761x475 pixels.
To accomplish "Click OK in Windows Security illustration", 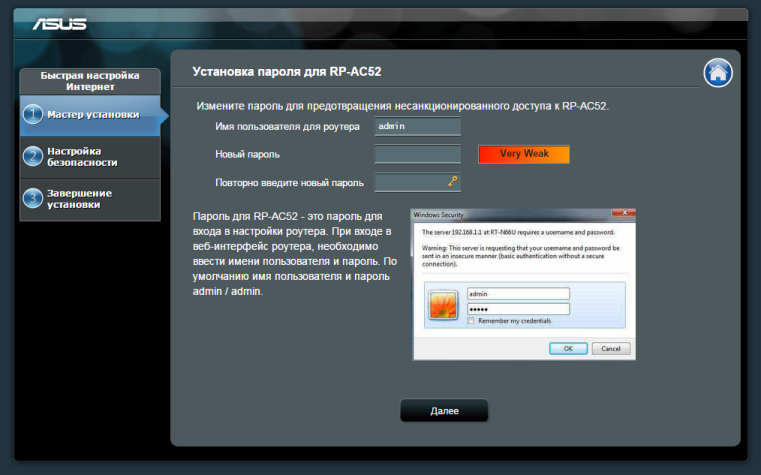I will [568, 348].
